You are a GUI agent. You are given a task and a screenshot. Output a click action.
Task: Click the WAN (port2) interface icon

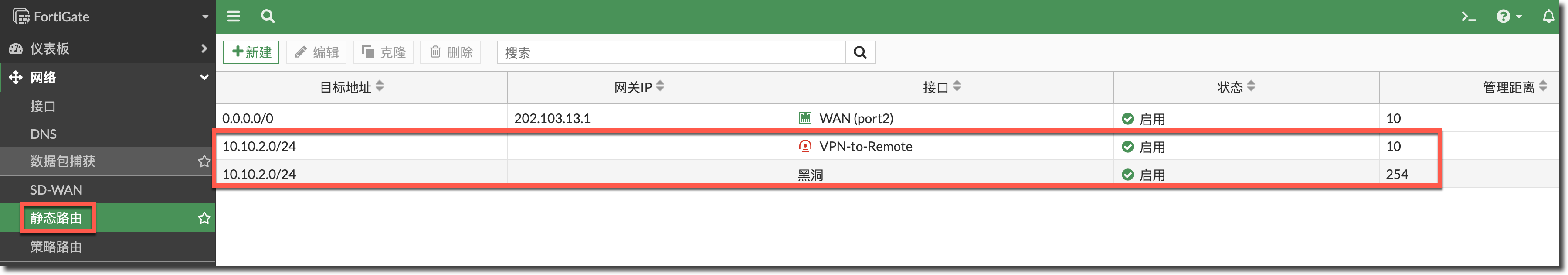pyautogui.click(x=805, y=118)
